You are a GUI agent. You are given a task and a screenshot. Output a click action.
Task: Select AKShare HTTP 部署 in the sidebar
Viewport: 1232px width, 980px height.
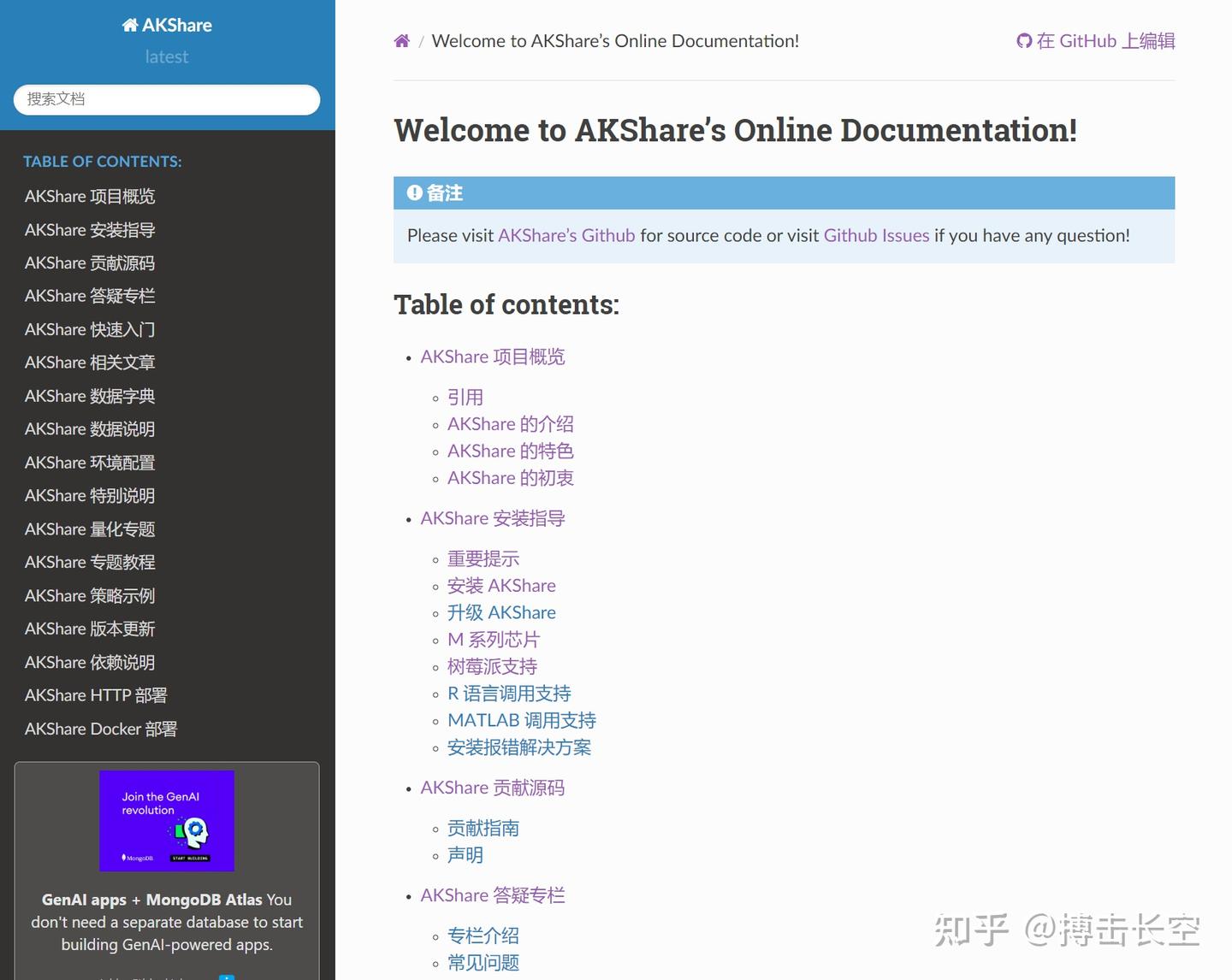[96, 695]
